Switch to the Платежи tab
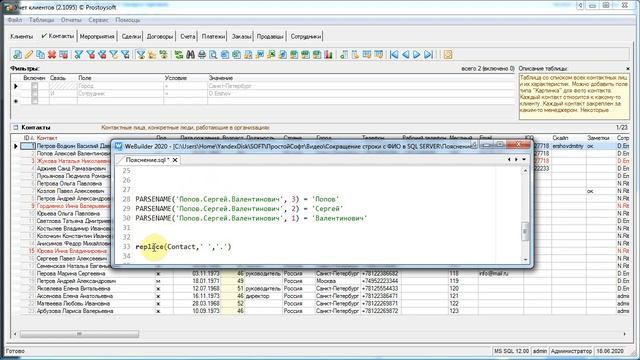This screenshot has width=640, height=360. (213, 36)
